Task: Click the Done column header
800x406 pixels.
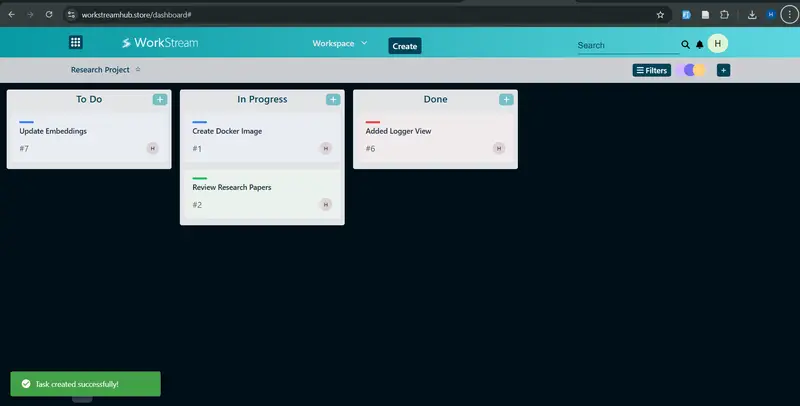Action: (435, 99)
